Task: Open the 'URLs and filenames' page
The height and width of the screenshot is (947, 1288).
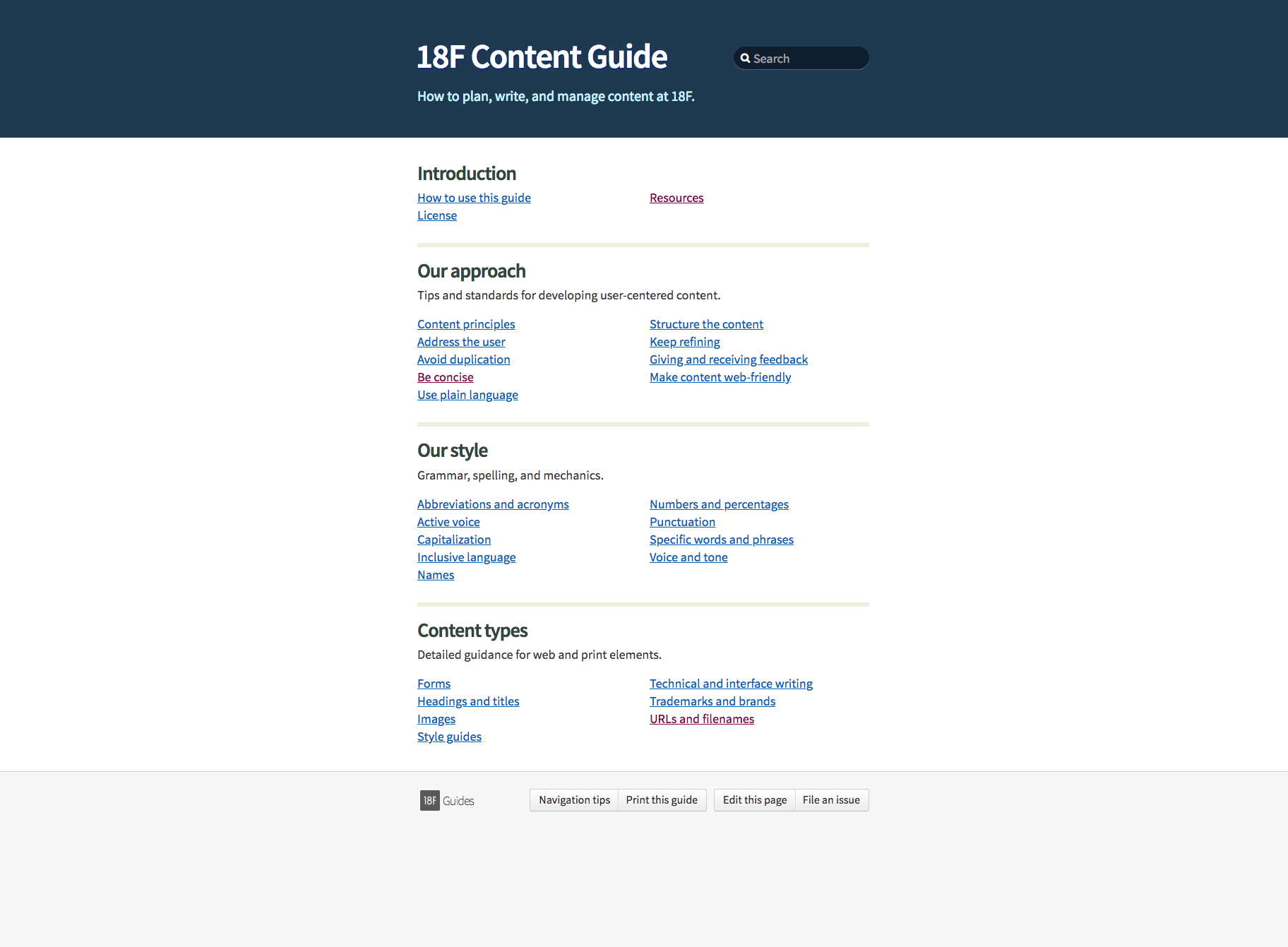Action: click(x=701, y=719)
